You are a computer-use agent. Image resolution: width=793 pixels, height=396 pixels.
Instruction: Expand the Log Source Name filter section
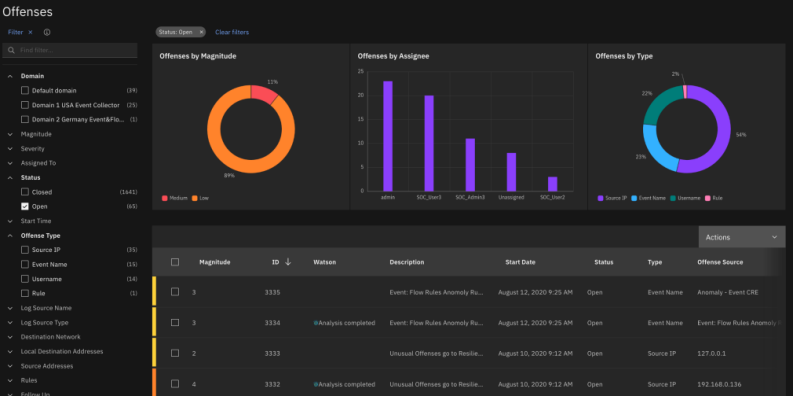[x=10, y=308]
